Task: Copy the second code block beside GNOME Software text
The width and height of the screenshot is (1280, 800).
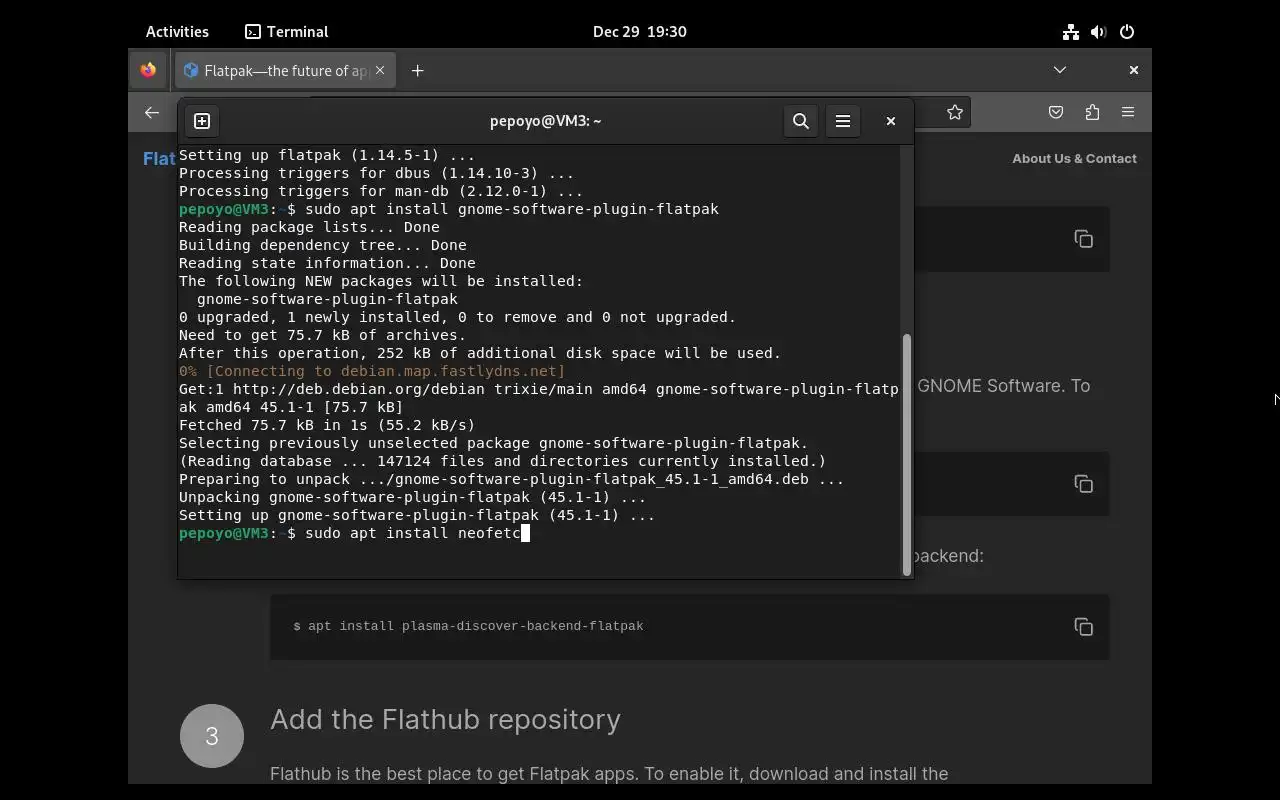Action: [1083, 484]
